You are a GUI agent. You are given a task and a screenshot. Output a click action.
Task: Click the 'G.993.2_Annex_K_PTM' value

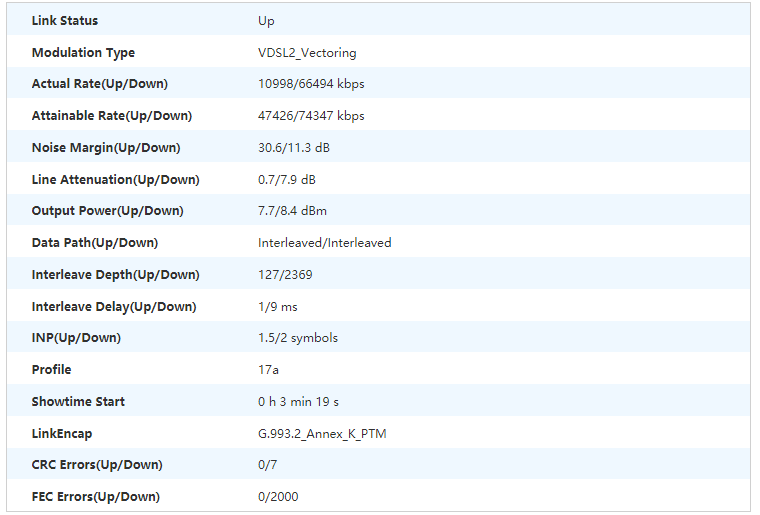[x=322, y=434]
